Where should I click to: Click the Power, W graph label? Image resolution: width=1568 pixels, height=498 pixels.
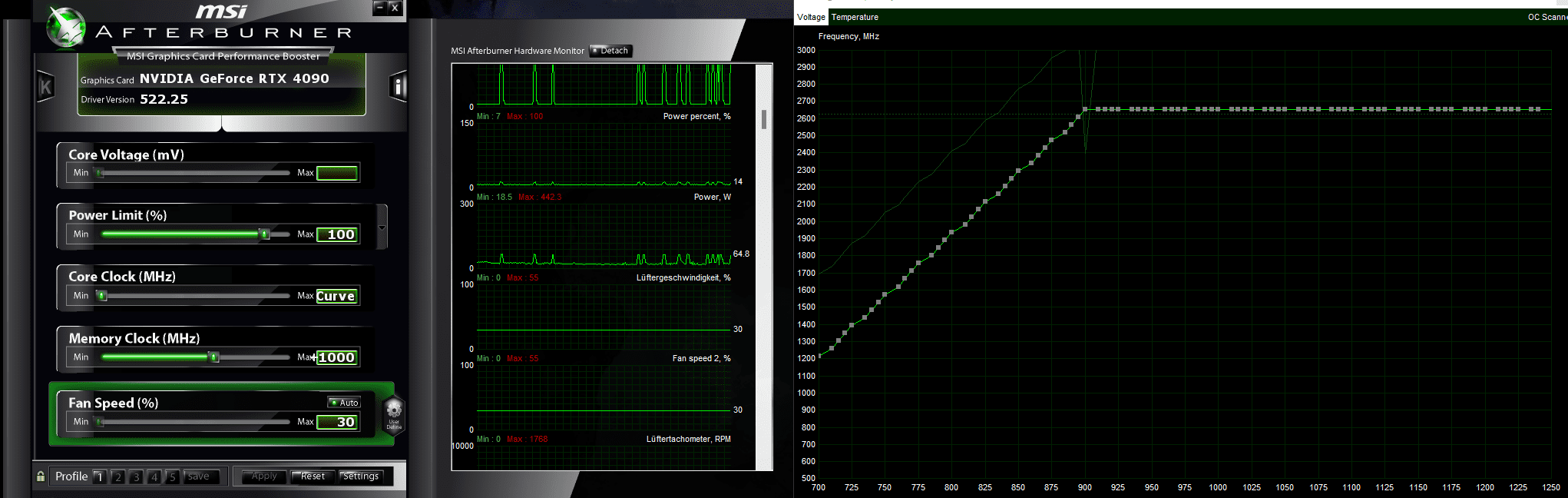click(713, 197)
